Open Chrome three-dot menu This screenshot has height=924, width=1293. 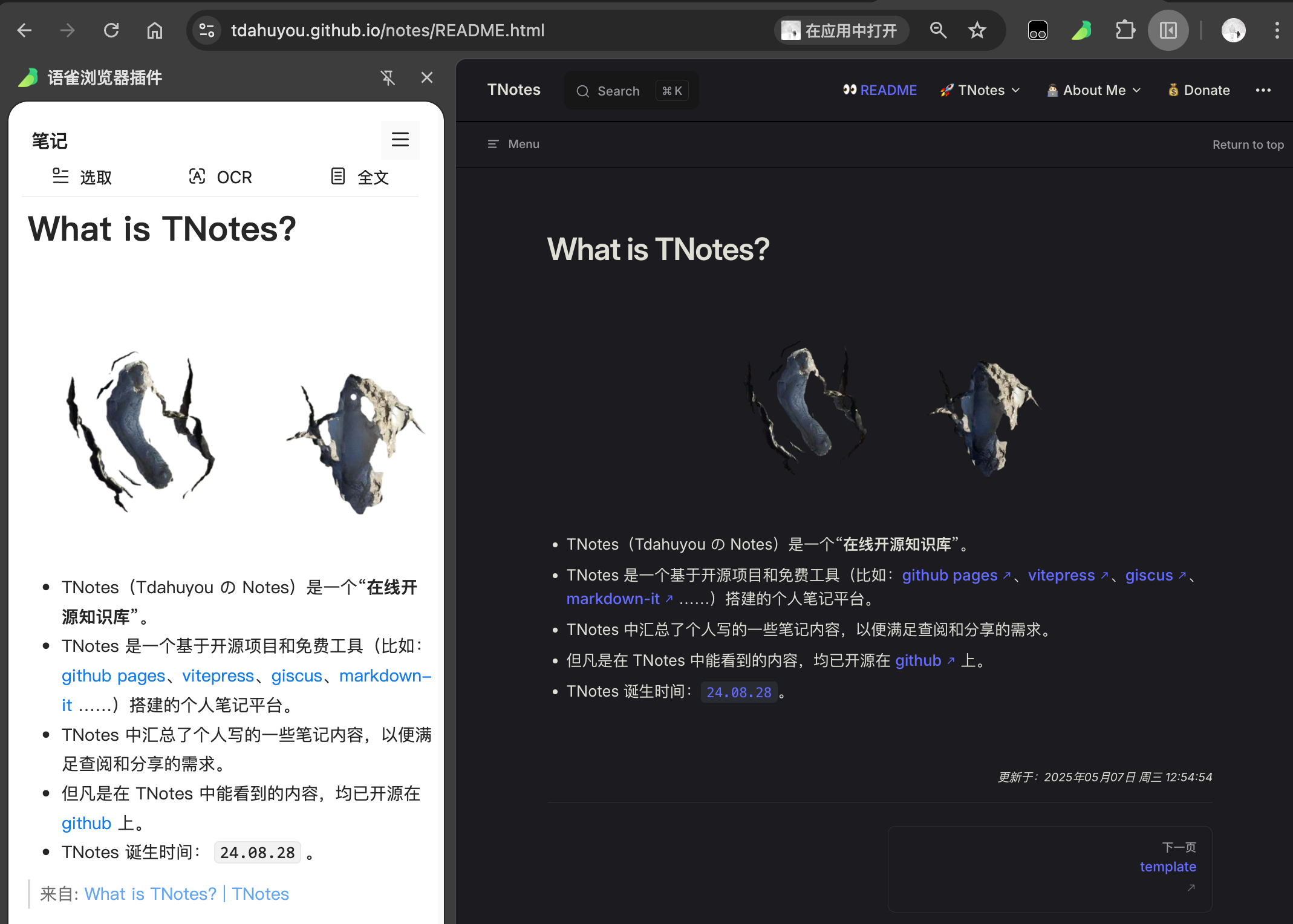(x=1277, y=30)
